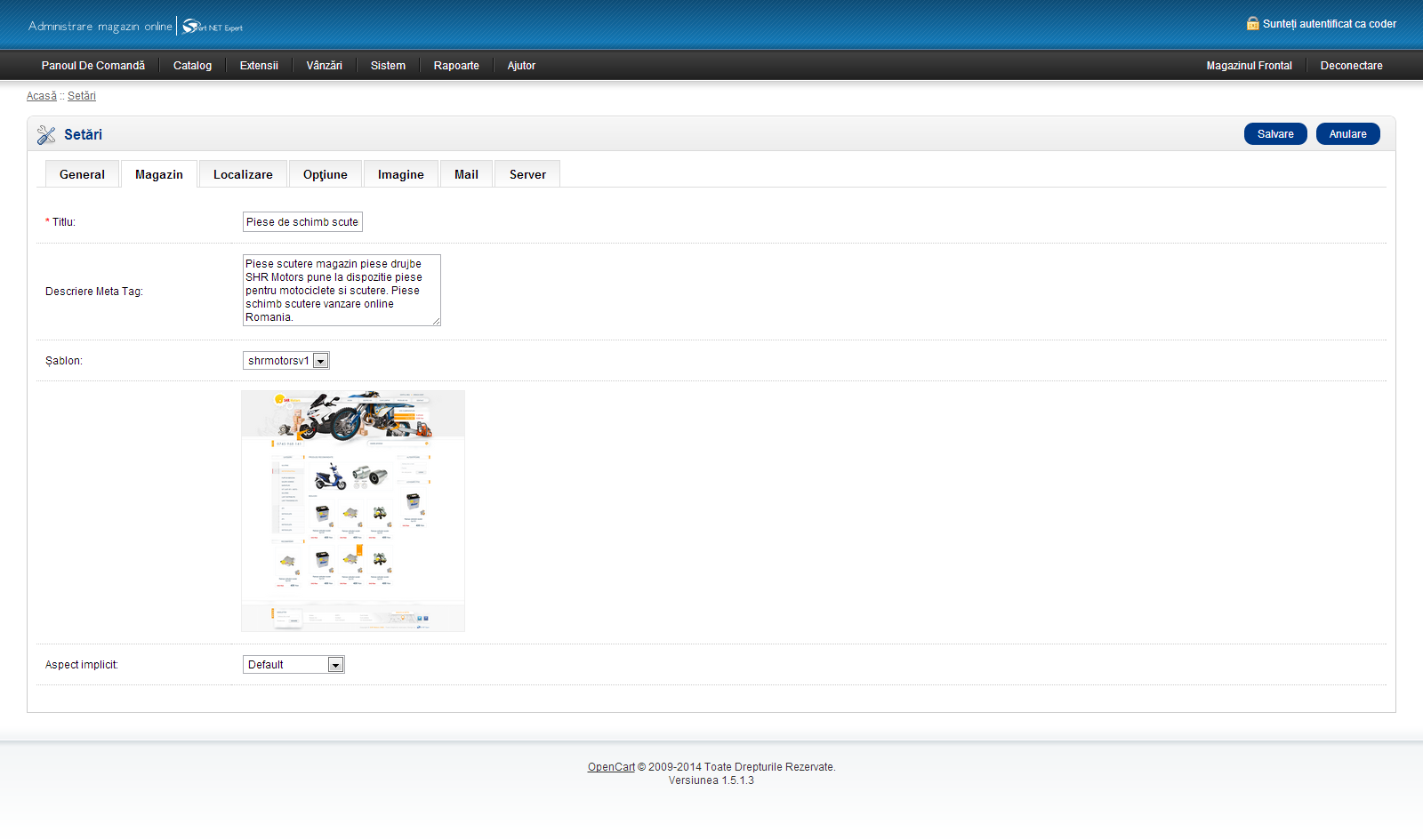Click the lock icon beside login status
The width and height of the screenshot is (1423, 840).
click(1252, 24)
